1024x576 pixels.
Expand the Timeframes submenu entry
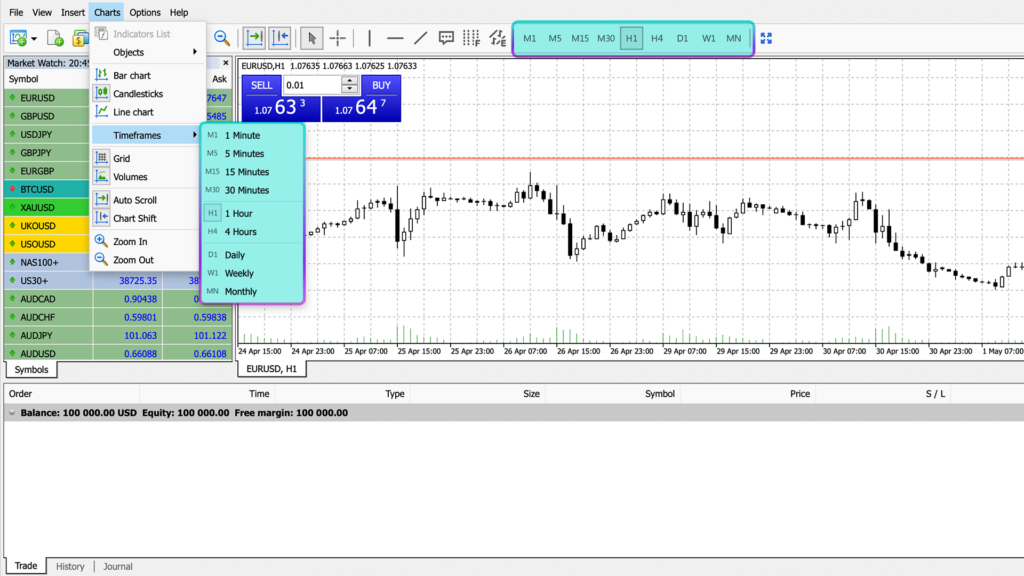coord(145,135)
